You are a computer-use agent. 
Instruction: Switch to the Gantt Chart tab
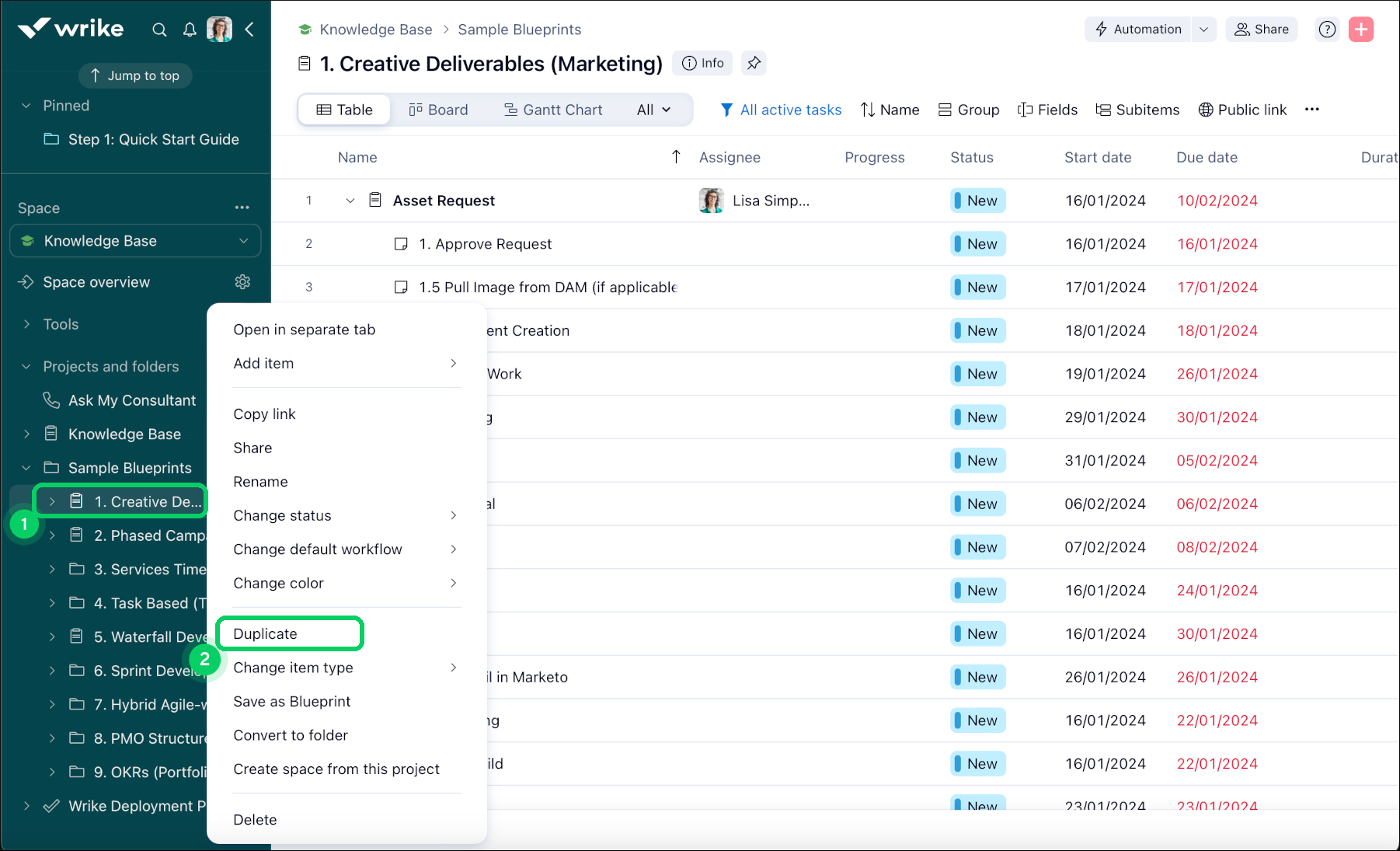pos(553,110)
